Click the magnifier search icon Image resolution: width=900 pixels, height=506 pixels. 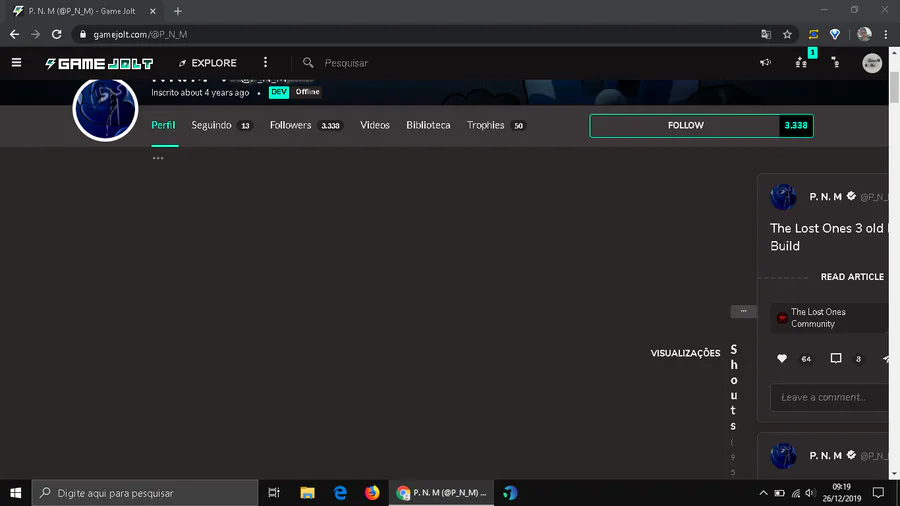[308, 63]
